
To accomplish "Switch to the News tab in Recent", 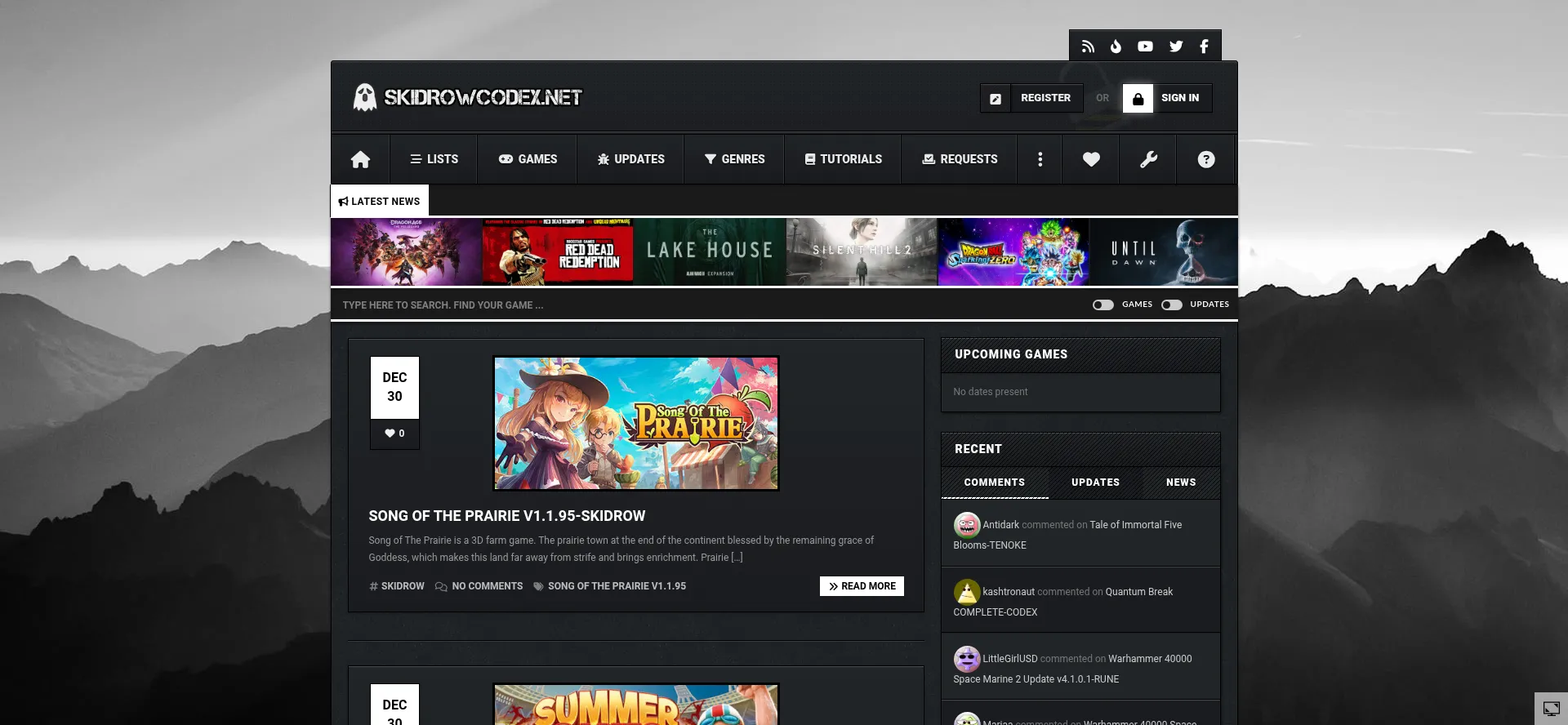I will pyautogui.click(x=1181, y=483).
